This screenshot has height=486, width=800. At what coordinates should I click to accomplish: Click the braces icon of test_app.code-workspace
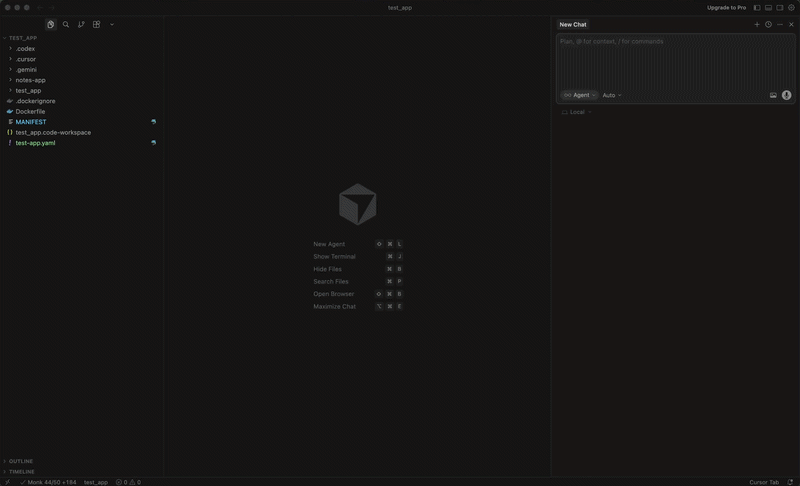[x=10, y=132]
